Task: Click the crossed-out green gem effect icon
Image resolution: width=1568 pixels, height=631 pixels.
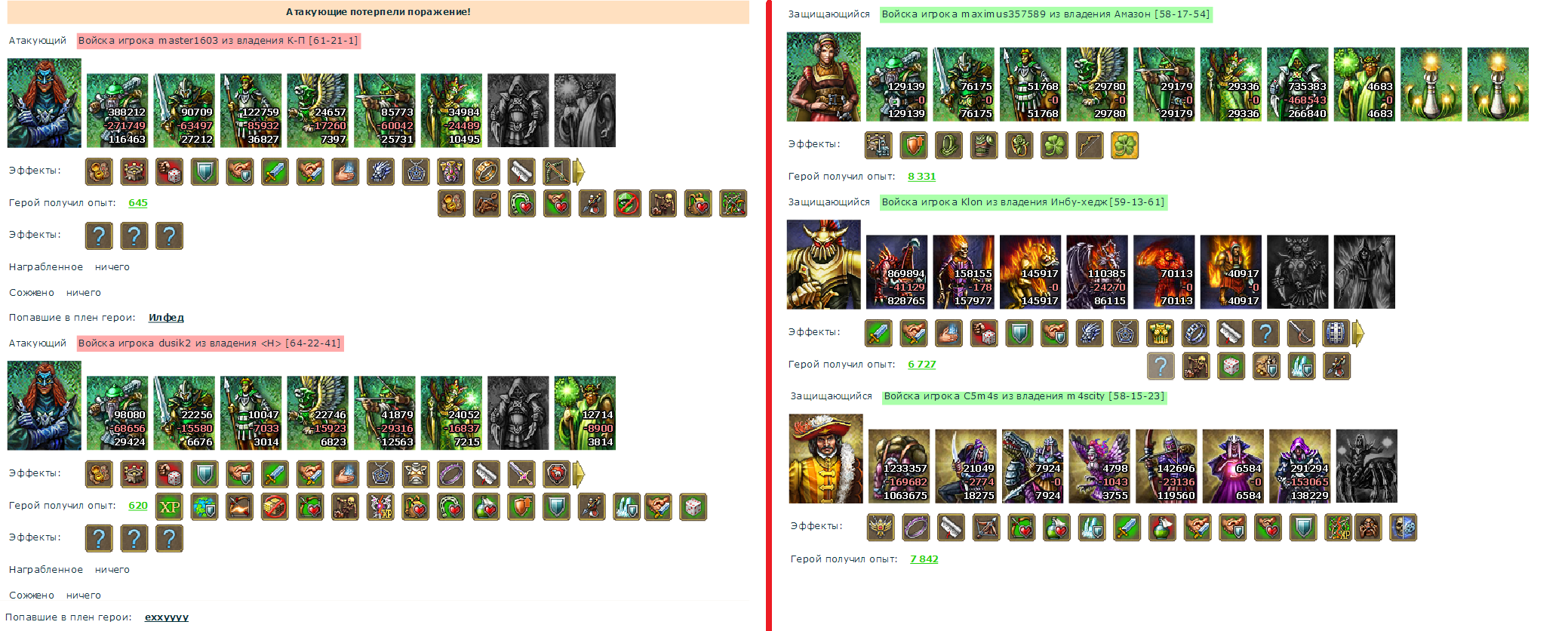Action: [627, 203]
